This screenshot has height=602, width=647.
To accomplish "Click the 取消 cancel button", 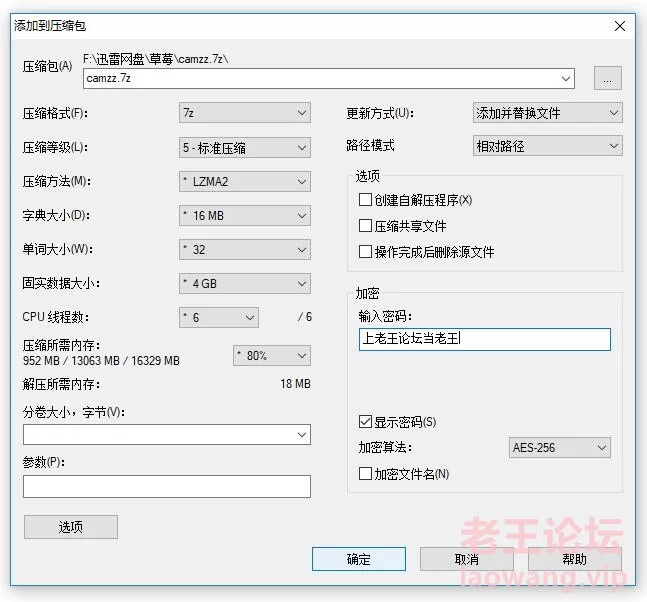I will coord(467,559).
